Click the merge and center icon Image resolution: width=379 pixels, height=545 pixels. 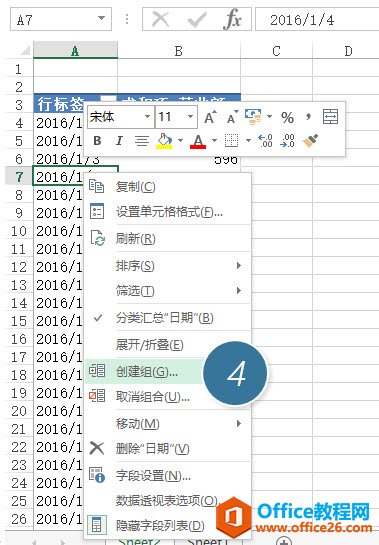coord(330,116)
